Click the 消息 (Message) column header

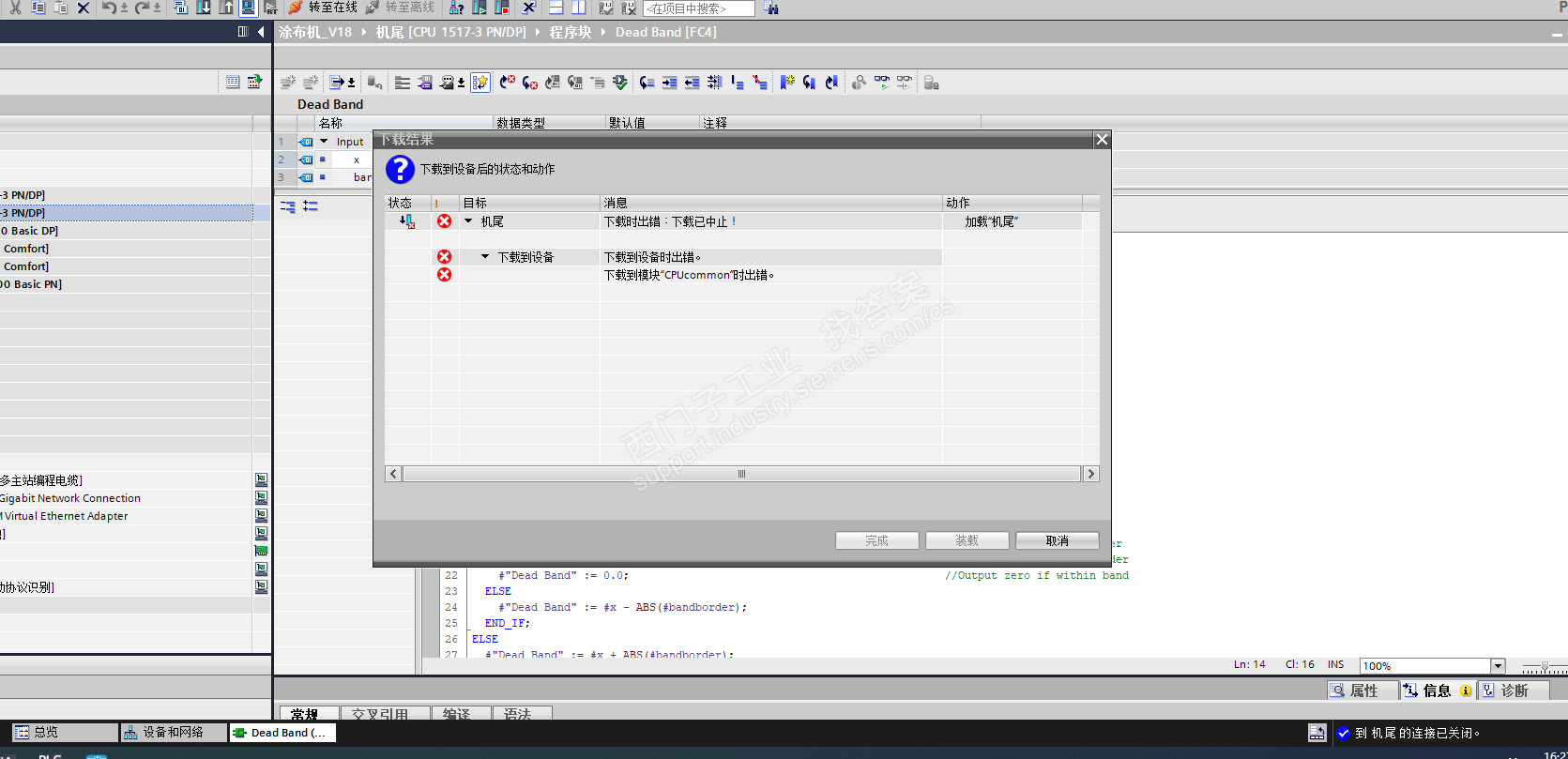771,203
